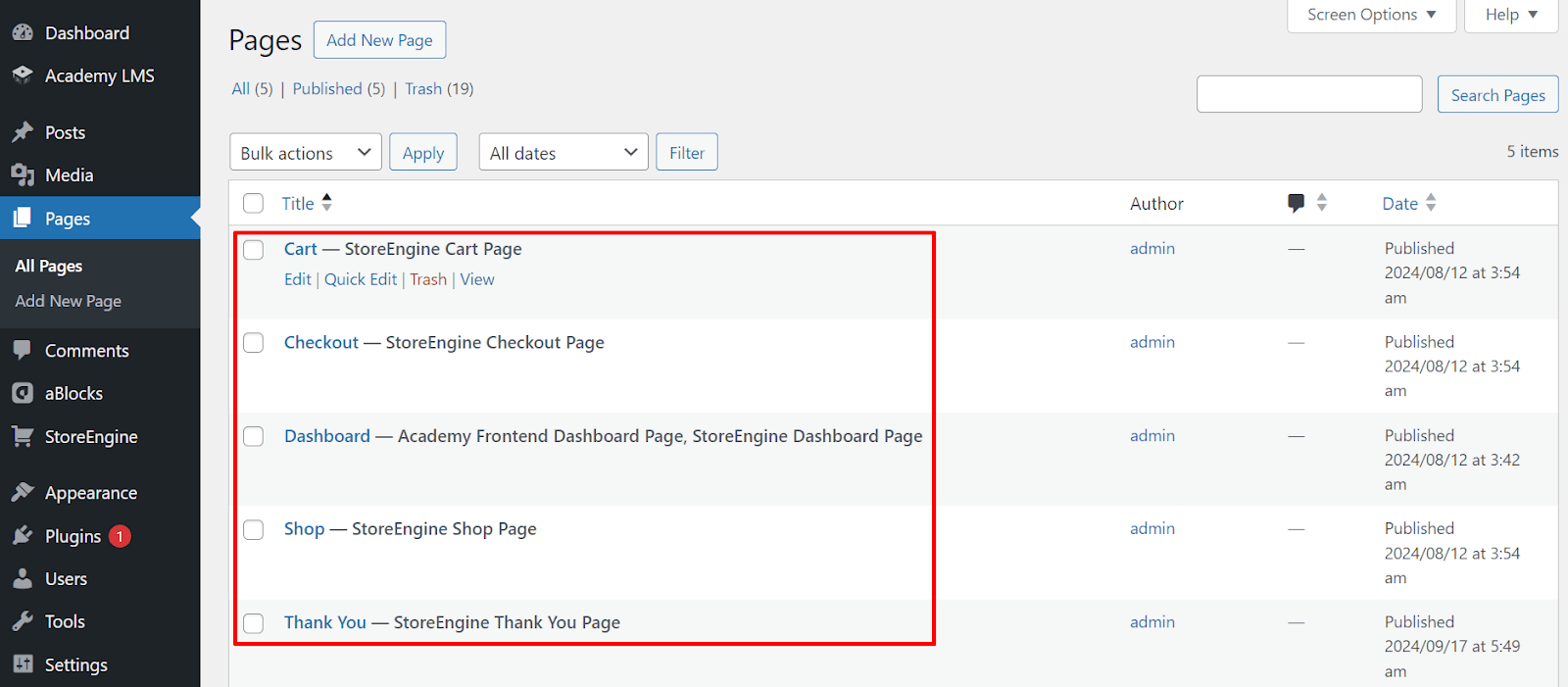Expand the Help panel
Image resolution: width=1568 pixels, height=687 pixels.
click(x=1511, y=15)
